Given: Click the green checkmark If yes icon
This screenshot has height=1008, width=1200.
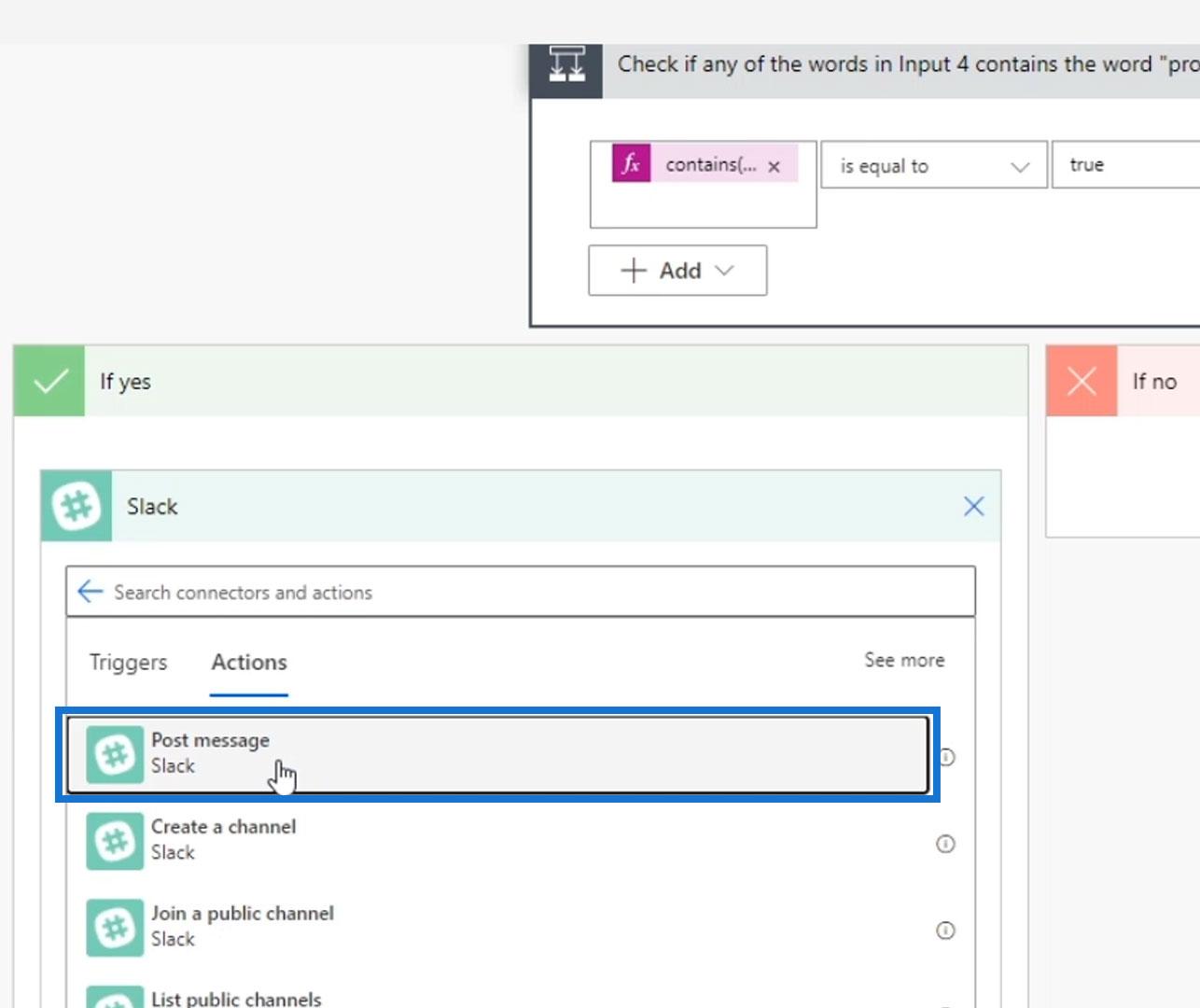Looking at the screenshot, I should (49, 381).
